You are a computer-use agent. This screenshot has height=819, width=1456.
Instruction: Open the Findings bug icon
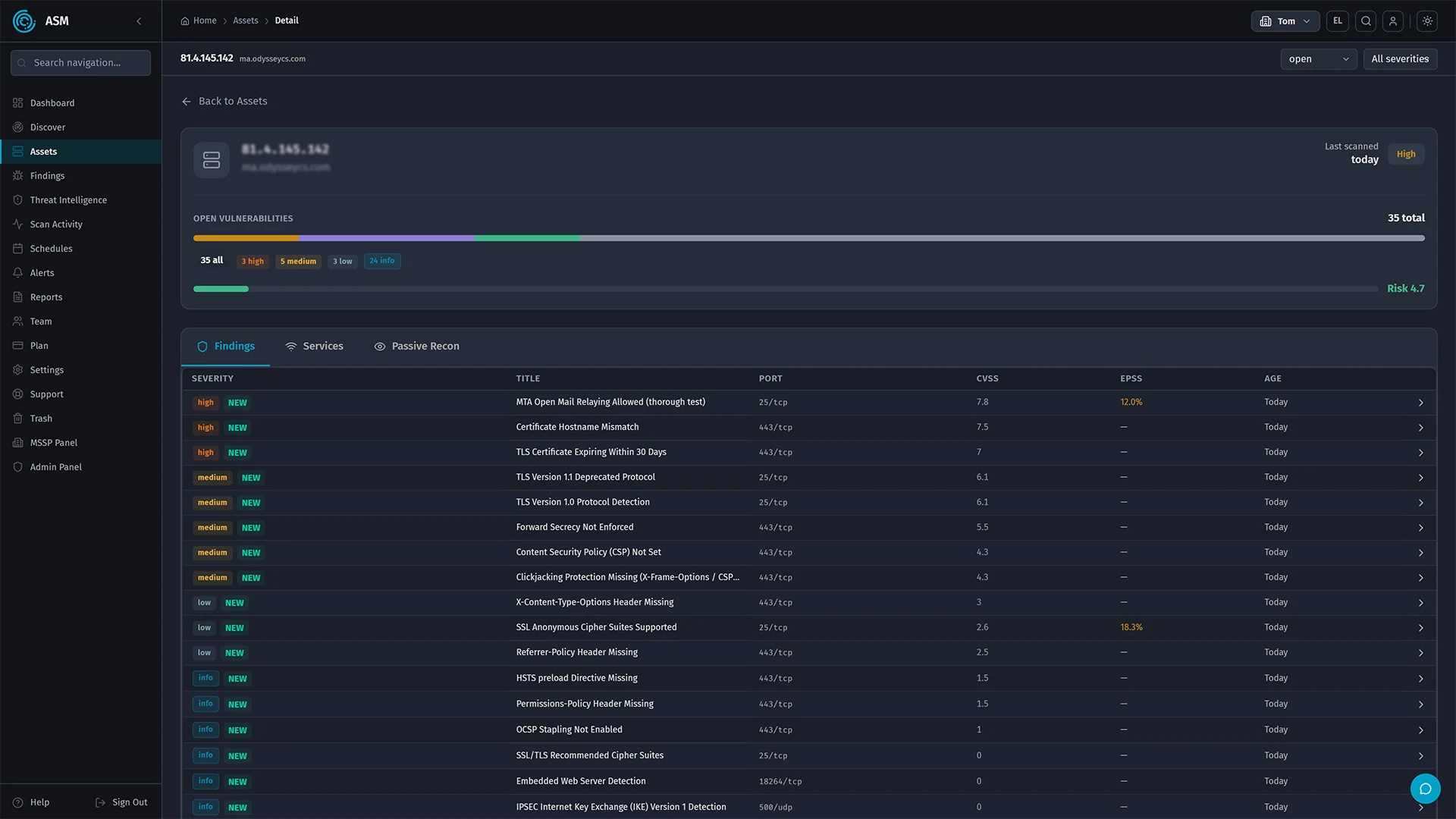tap(18, 176)
